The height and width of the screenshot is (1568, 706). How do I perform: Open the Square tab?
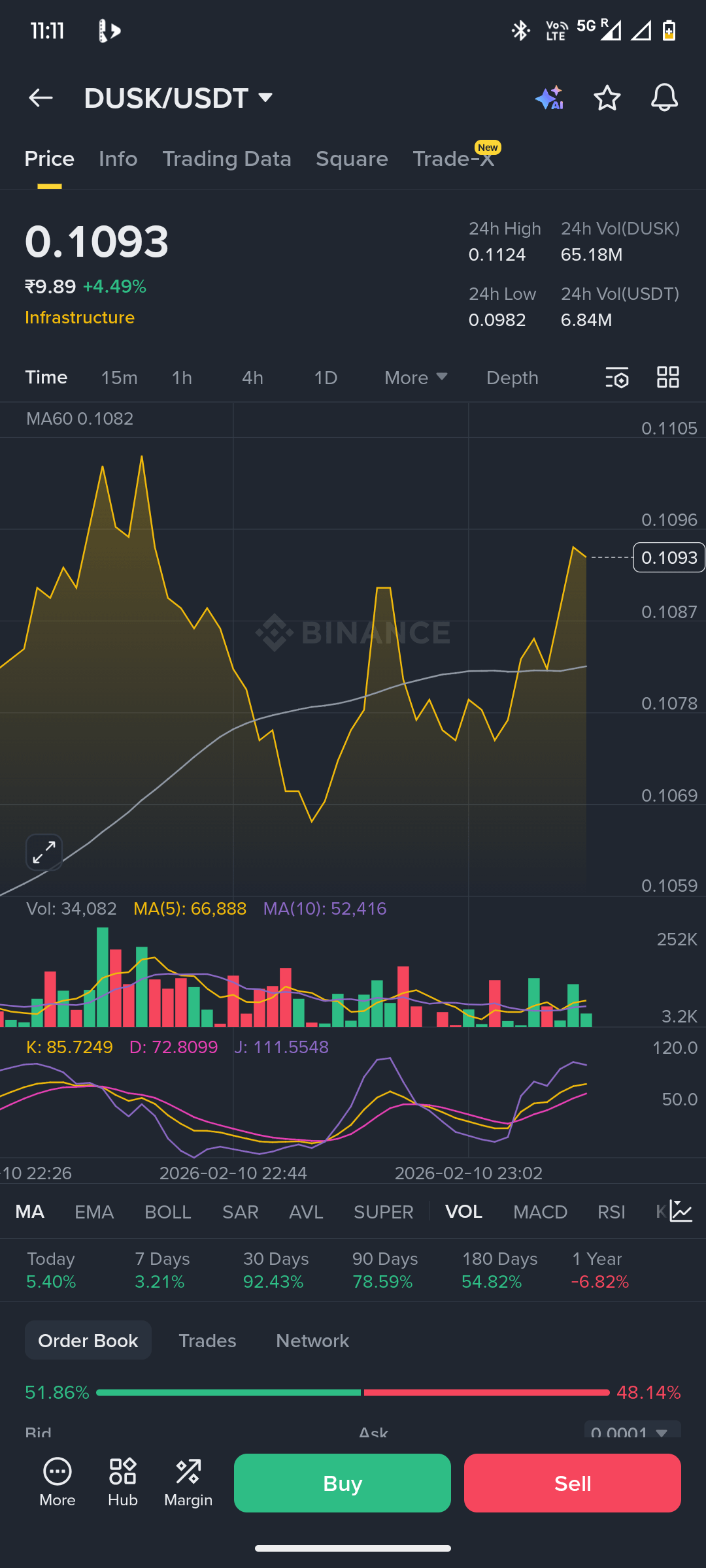click(352, 159)
